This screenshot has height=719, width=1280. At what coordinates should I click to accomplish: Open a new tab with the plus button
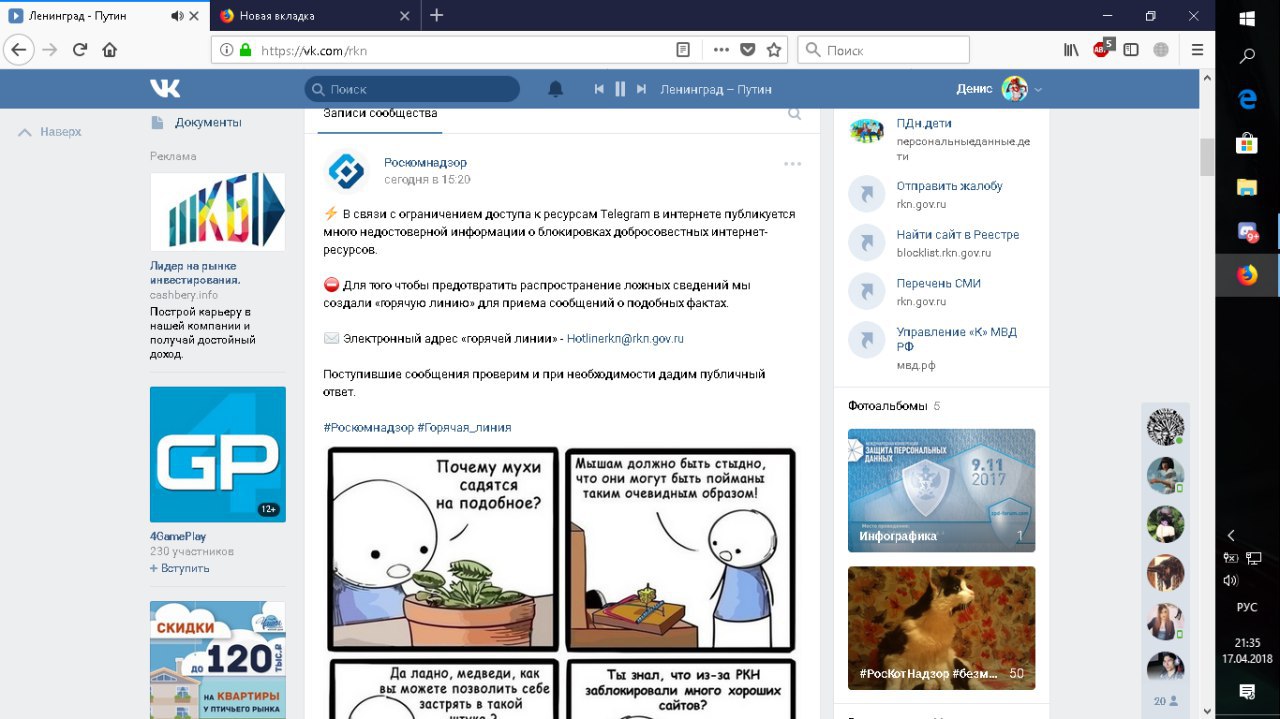tap(436, 15)
